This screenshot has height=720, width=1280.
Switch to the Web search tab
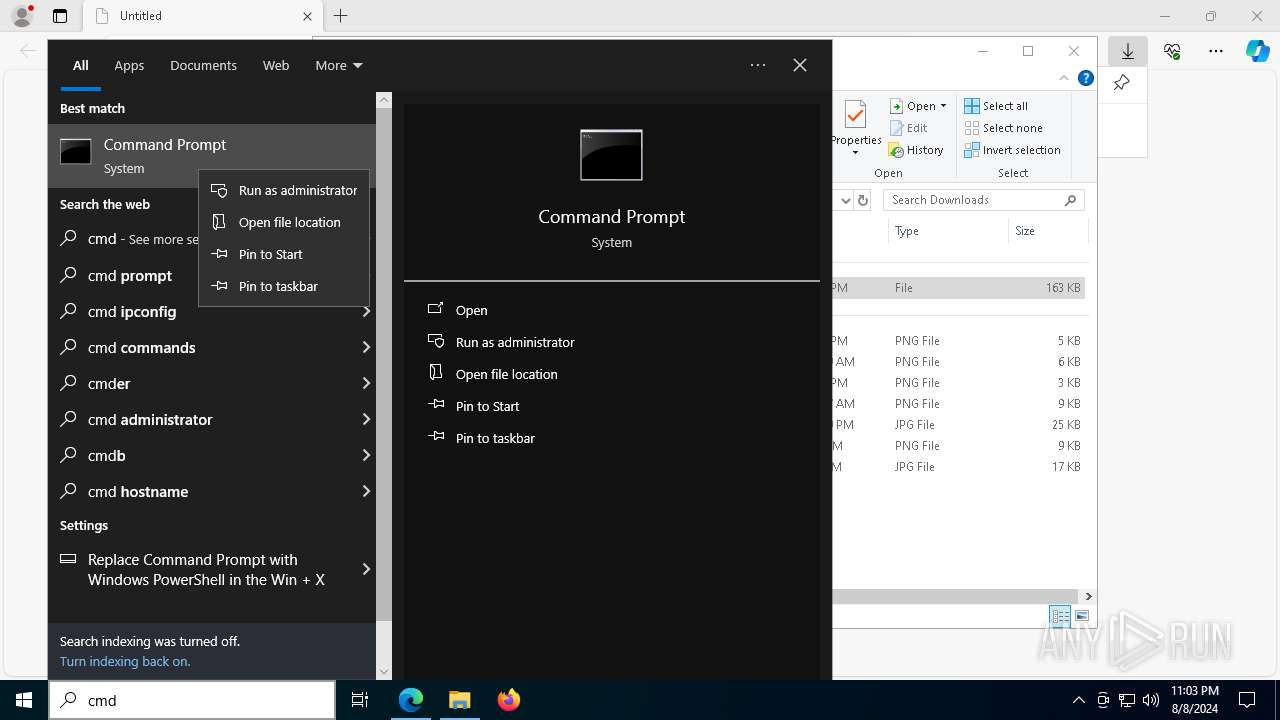pos(276,65)
